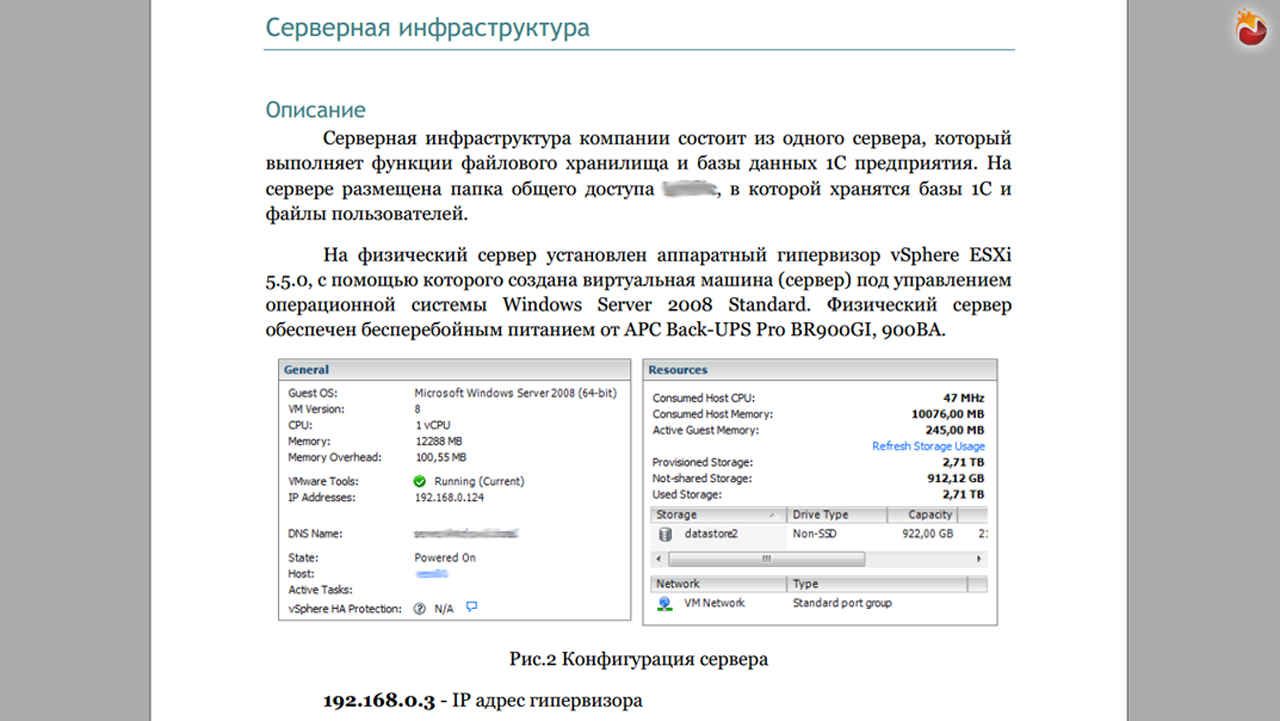Click the red recorder icon in top-right corner

[x=1251, y=28]
